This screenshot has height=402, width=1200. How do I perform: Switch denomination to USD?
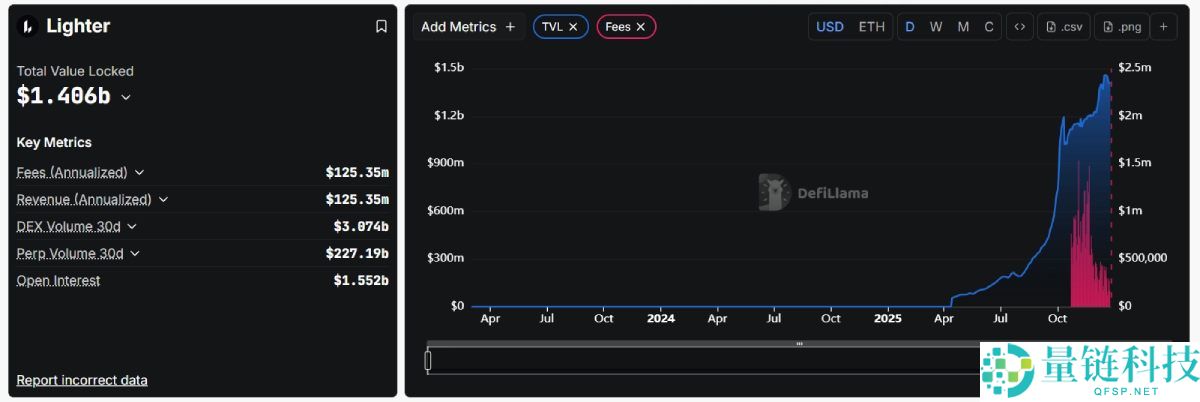point(830,27)
